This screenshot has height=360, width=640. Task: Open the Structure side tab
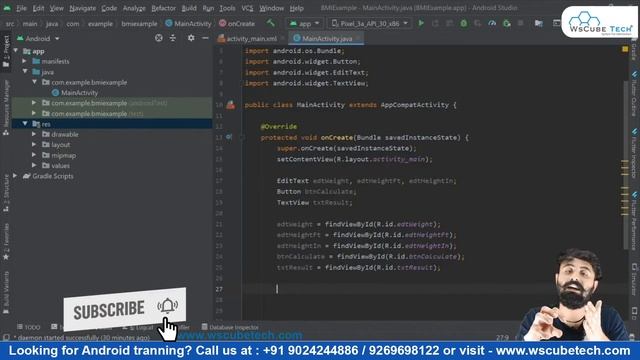6,193
